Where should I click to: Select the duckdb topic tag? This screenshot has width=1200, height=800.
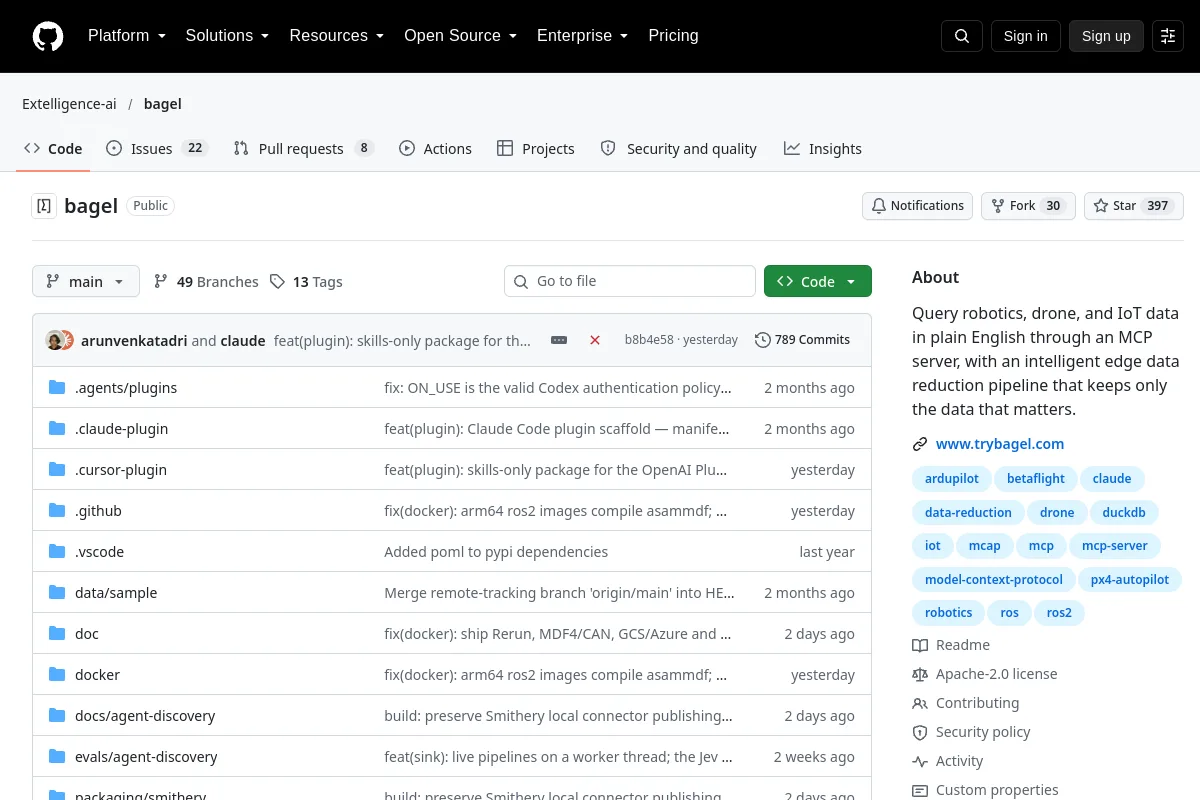click(x=1123, y=512)
